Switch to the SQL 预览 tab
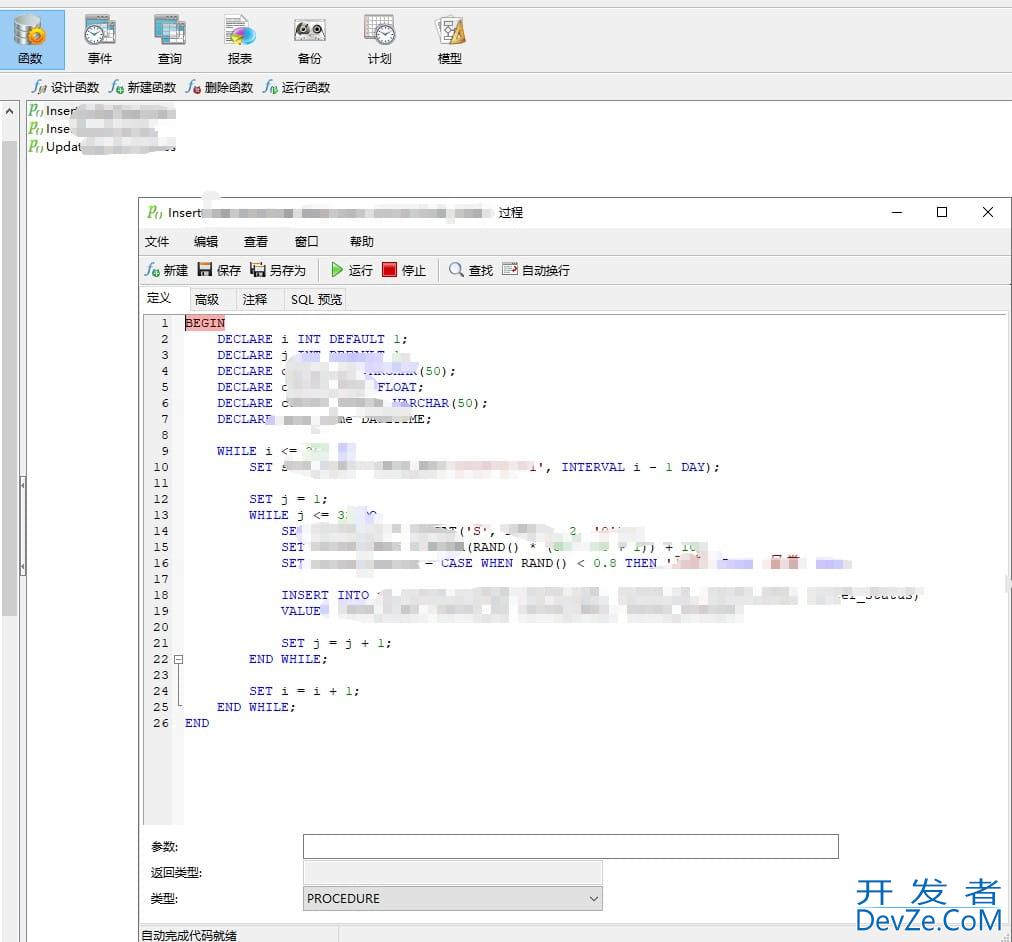Image resolution: width=1012 pixels, height=942 pixels. pos(316,299)
